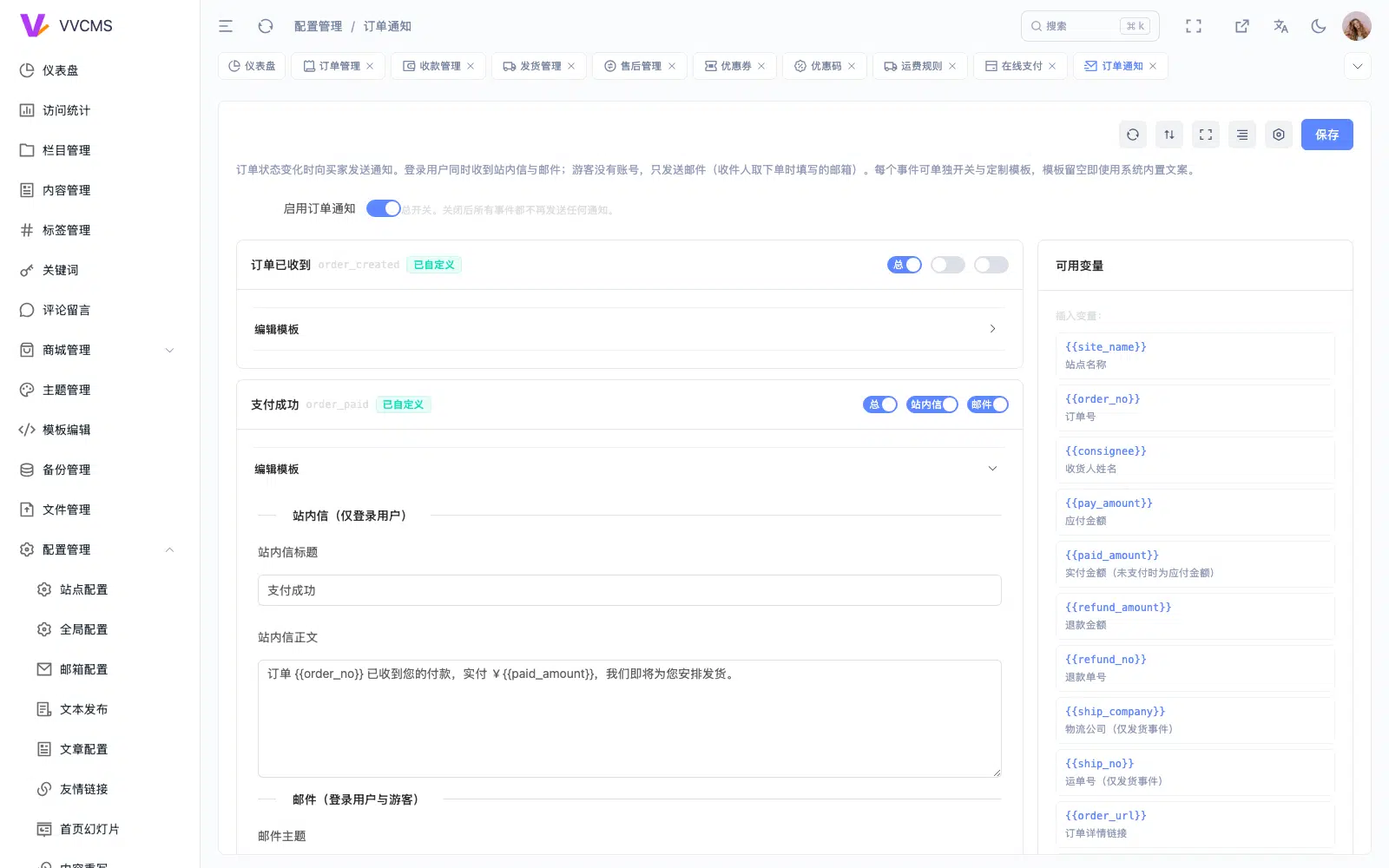Click the 站内信正文 text area

click(x=629, y=719)
